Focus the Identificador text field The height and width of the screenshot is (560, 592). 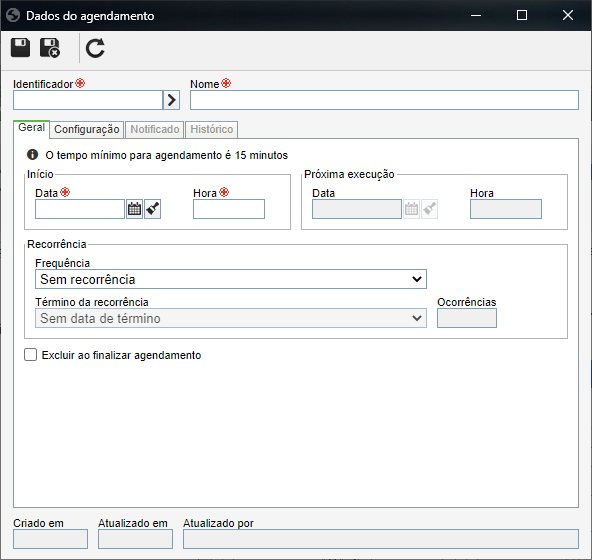(x=88, y=100)
